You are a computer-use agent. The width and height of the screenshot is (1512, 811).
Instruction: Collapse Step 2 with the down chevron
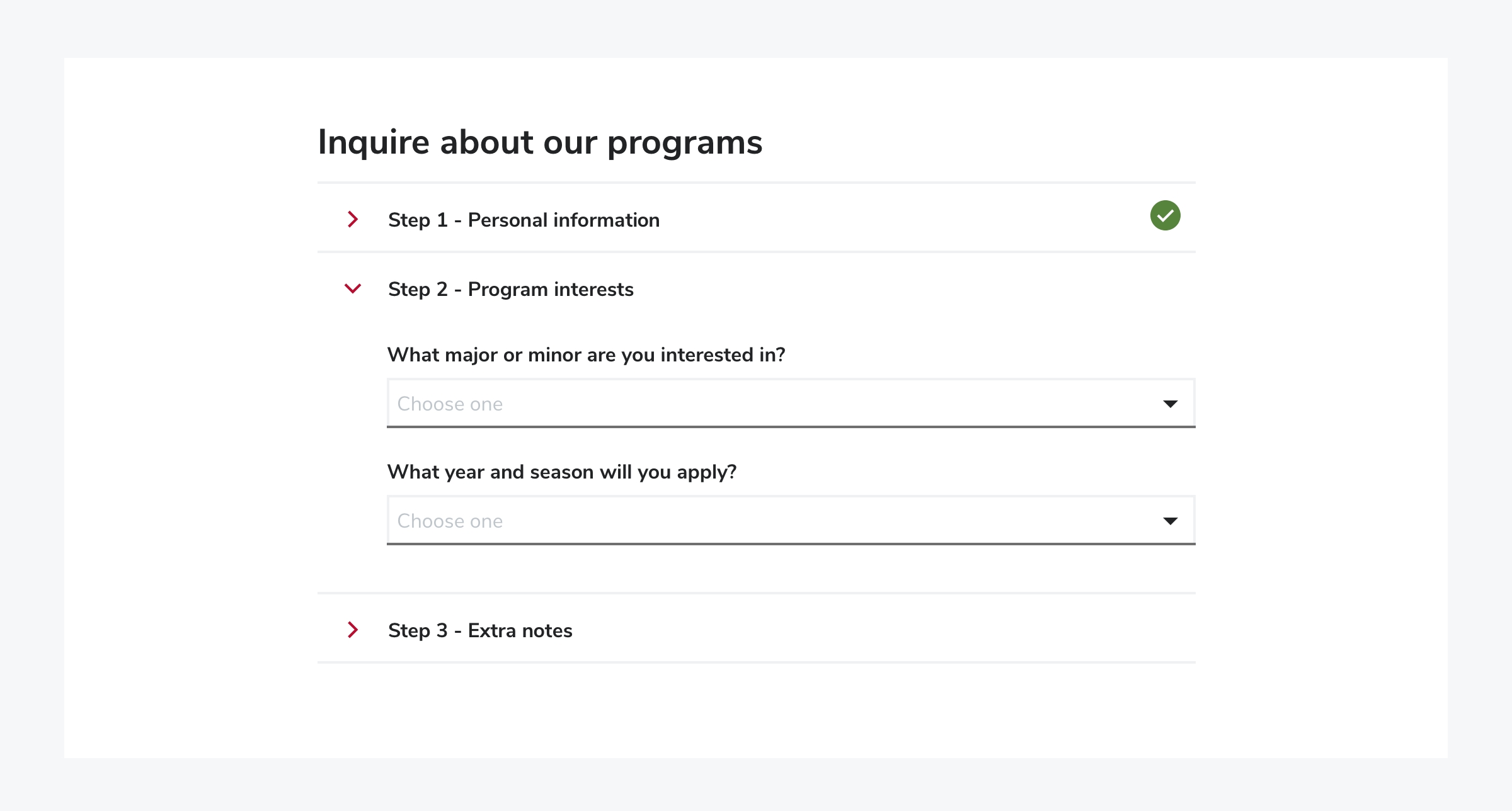[353, 288]
